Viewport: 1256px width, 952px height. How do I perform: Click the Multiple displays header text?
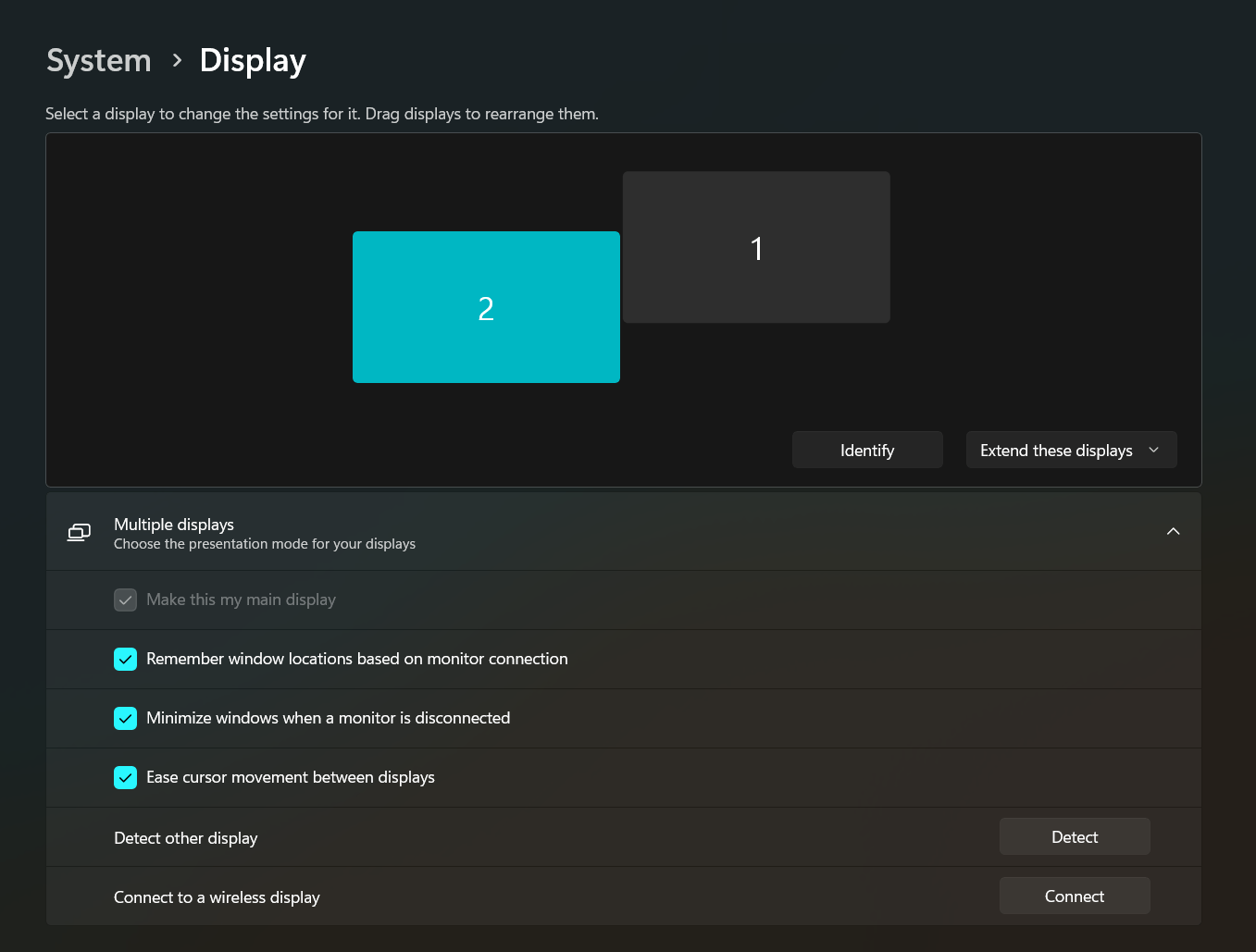click(174, 524)
